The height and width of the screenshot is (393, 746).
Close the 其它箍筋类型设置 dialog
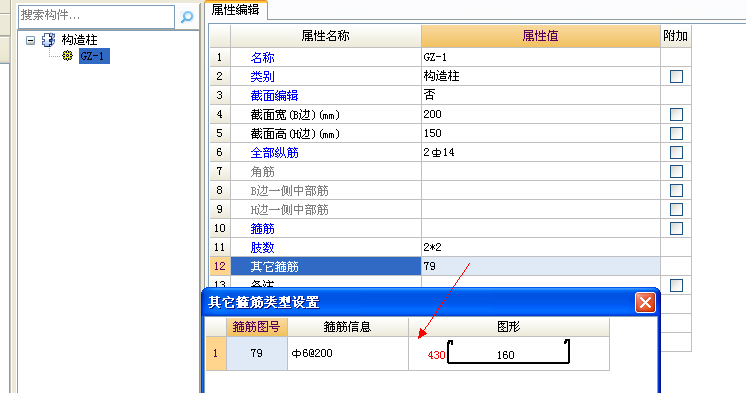point(645,303)
